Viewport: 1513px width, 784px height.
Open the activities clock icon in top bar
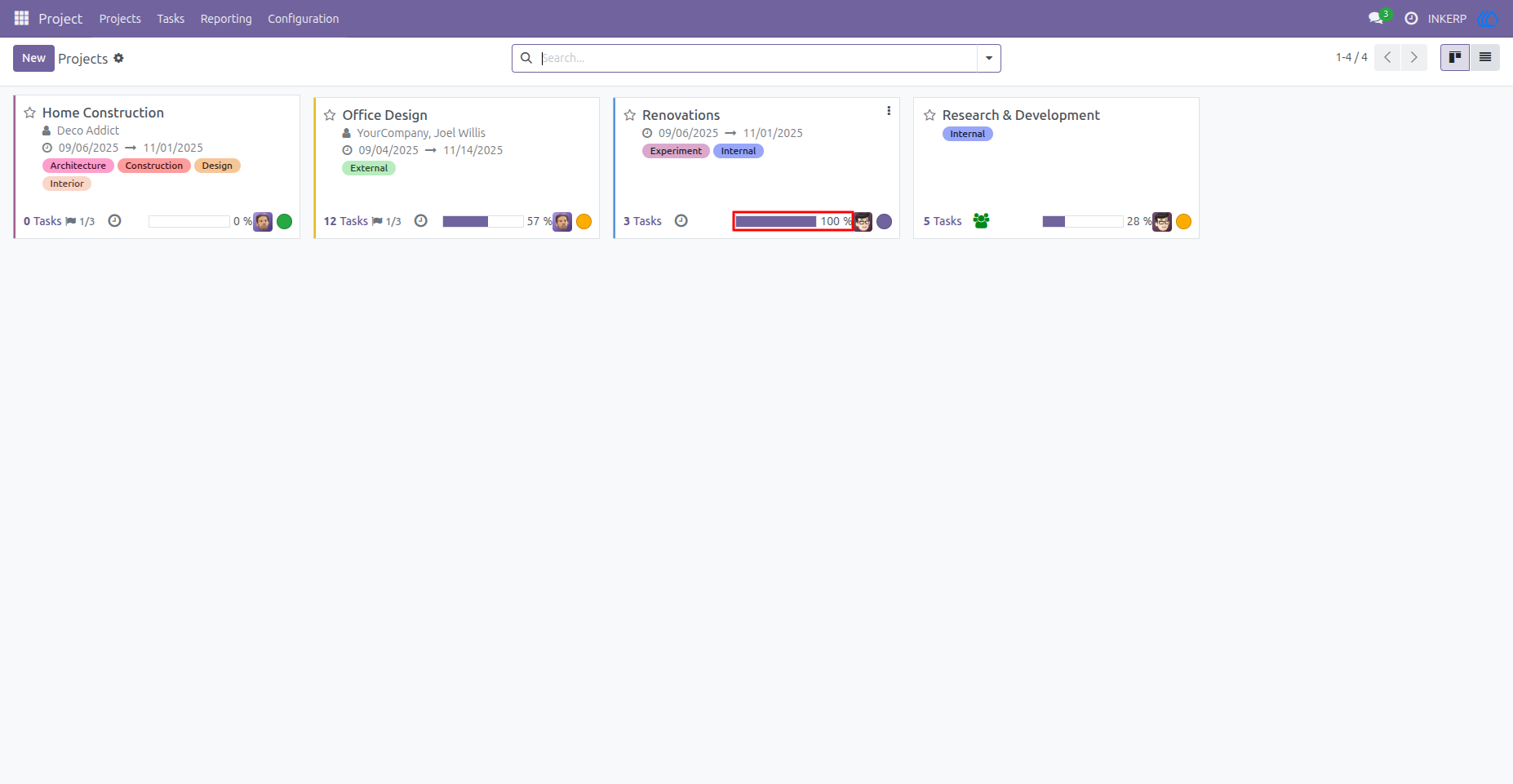pos(1411,18)
